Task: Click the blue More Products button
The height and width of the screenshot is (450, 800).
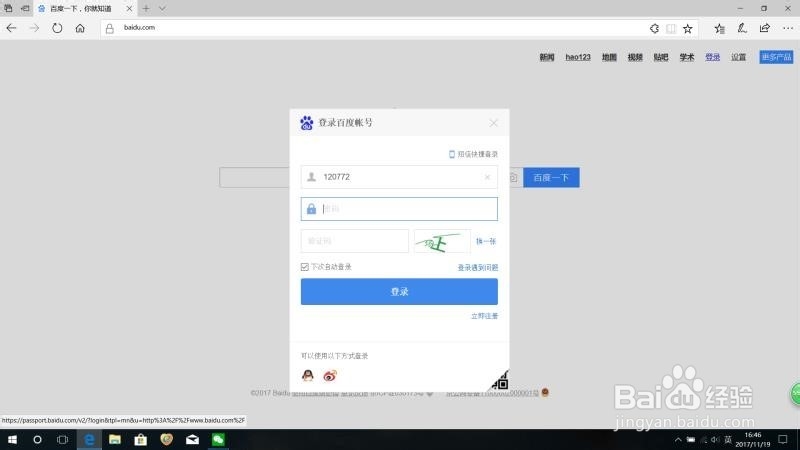Action: (x=776, y=57)
